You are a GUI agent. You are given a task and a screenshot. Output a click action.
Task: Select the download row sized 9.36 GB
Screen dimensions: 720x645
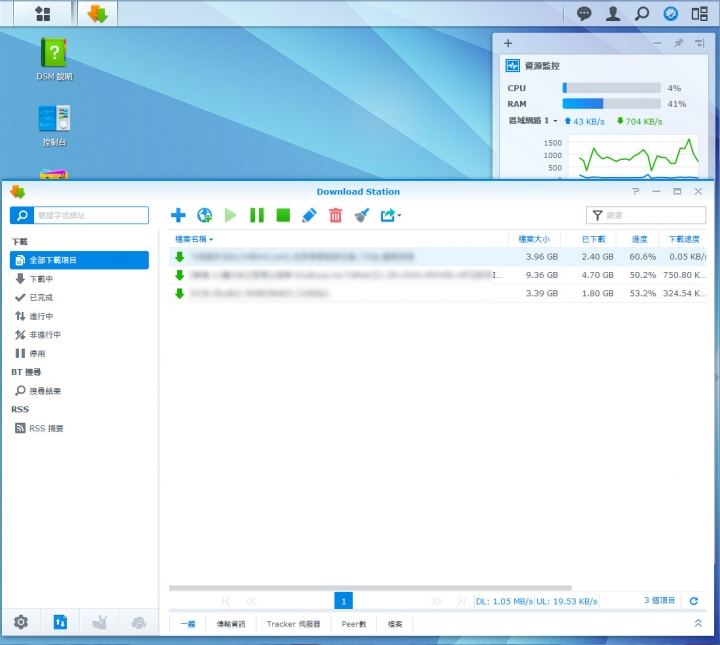[x=438, y=275]
